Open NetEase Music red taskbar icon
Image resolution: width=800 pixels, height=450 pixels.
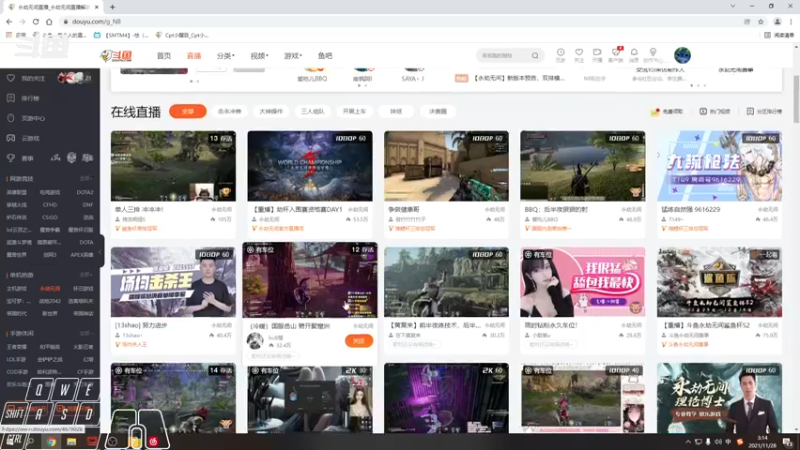[154, 442]
